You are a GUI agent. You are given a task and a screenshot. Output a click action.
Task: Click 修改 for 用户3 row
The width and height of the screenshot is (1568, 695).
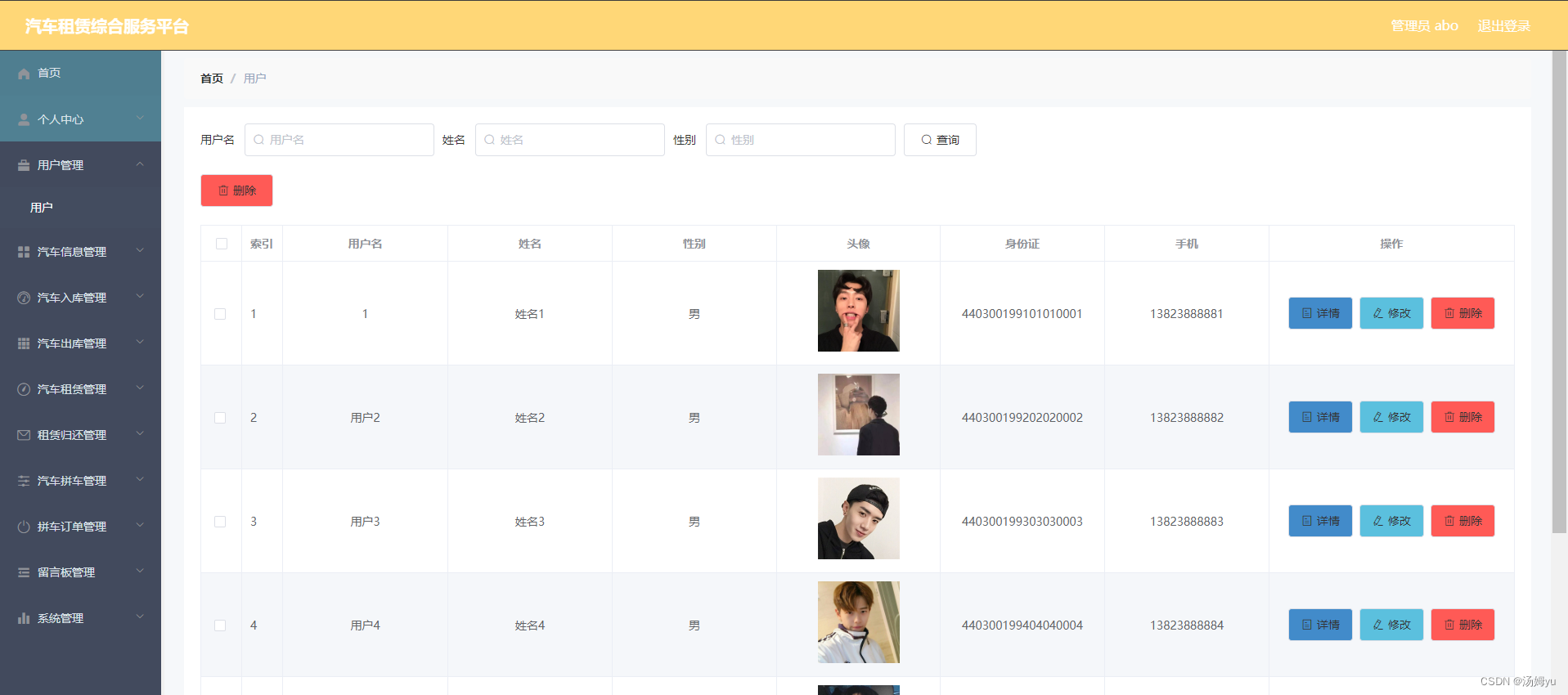1391,521
